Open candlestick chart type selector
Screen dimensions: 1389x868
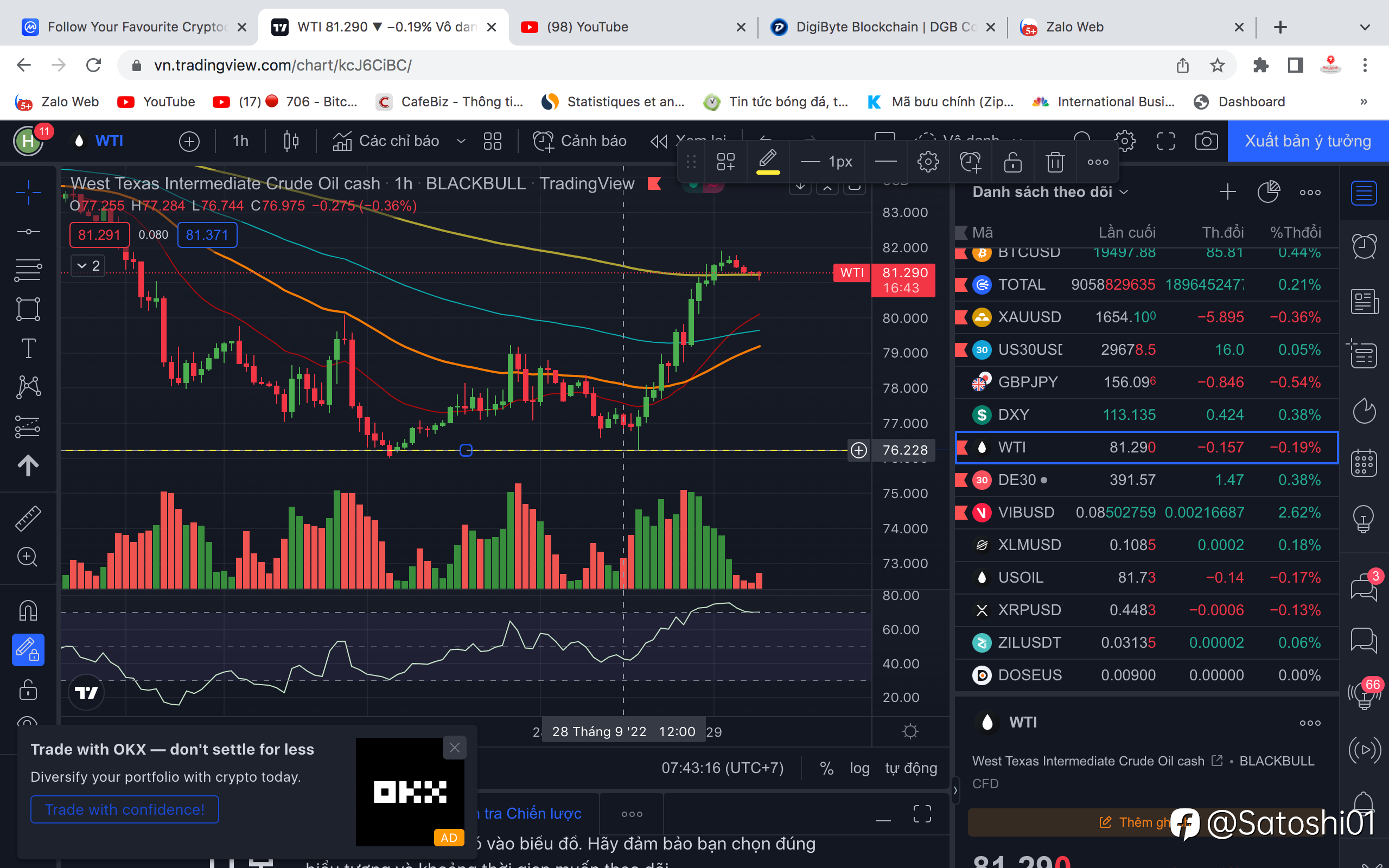click(x=291, y=141)
